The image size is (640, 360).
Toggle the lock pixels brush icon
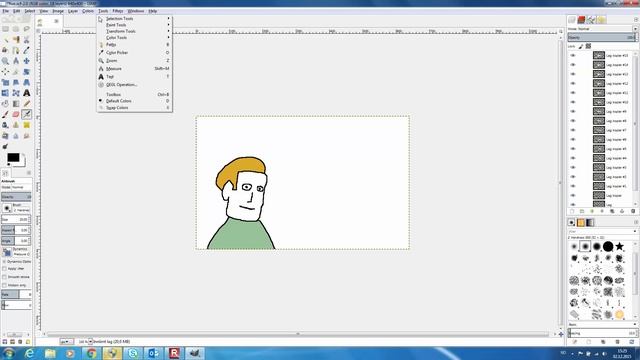tap(581, 46)
